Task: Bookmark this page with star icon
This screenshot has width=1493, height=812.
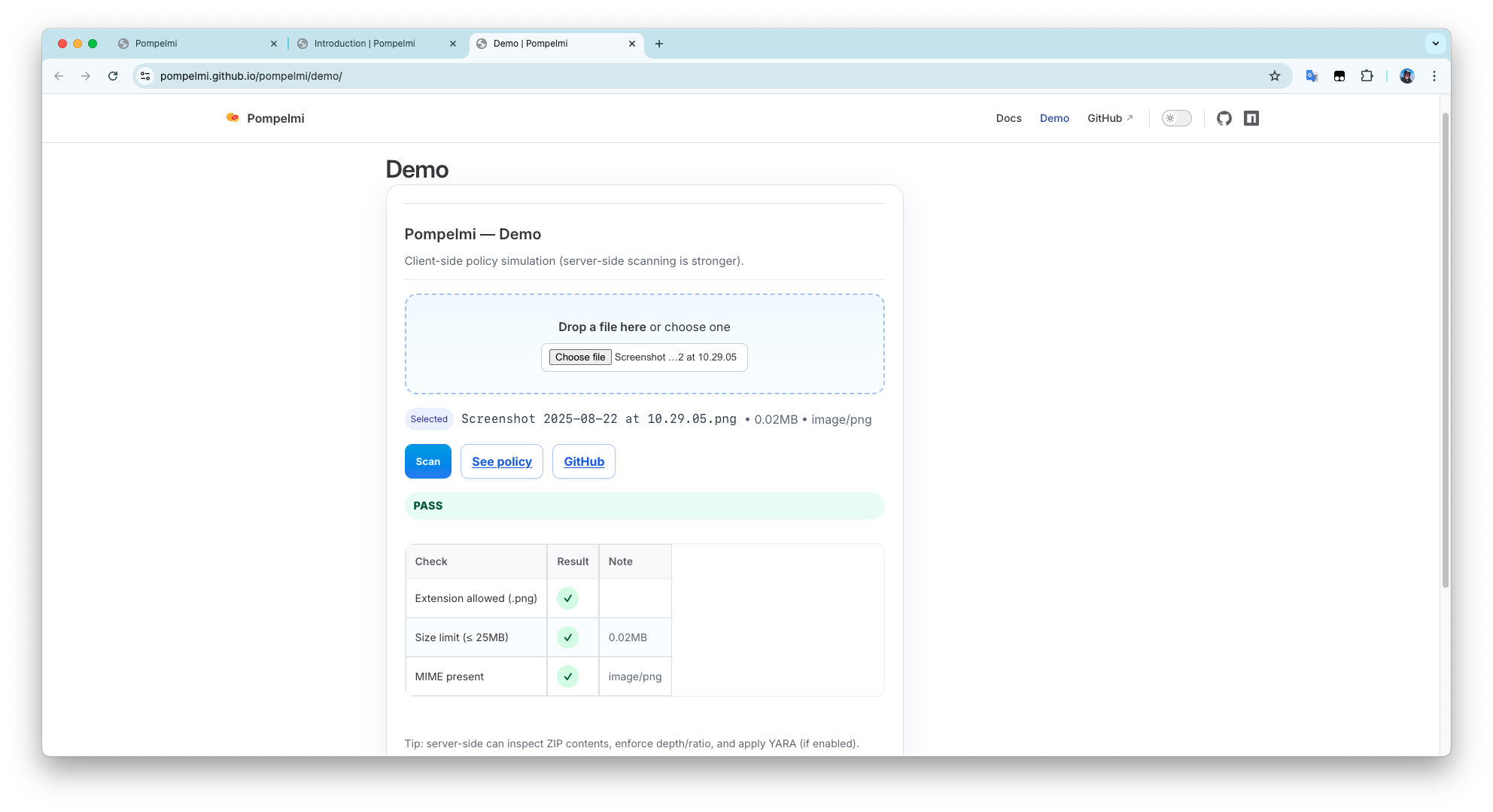Action: coord(1274,76)
